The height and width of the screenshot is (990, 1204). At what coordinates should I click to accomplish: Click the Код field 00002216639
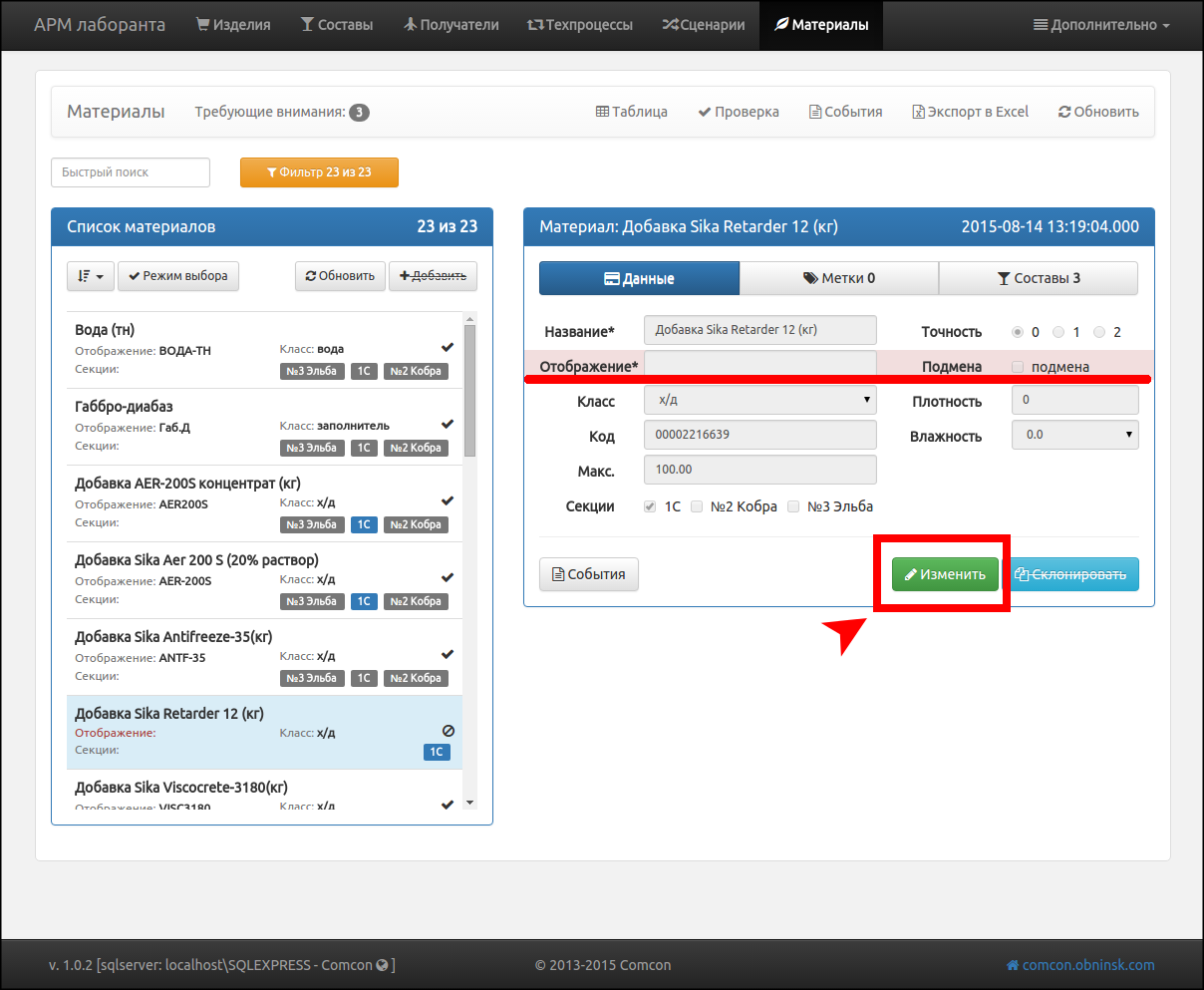pyautogui.click(x=760, y=435)
